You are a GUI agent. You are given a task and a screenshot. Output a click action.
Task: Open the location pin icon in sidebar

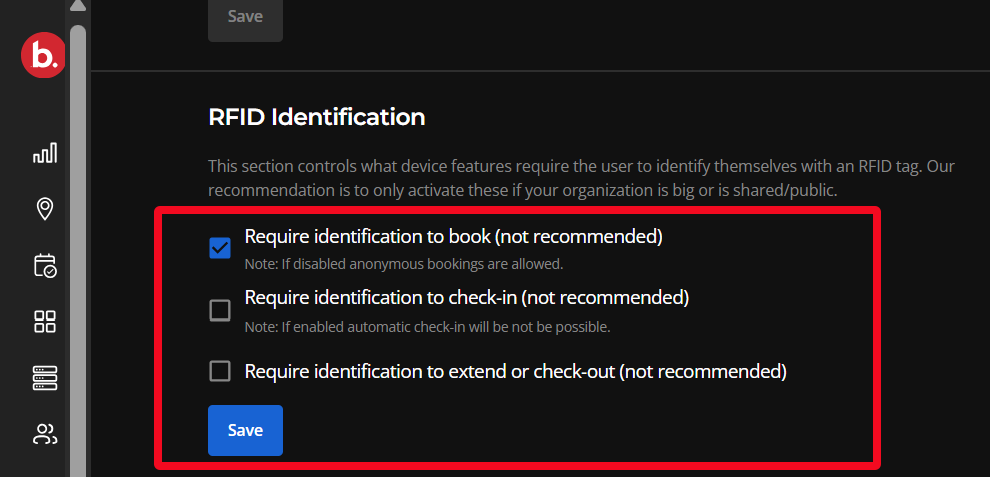[x=45, y=208]
